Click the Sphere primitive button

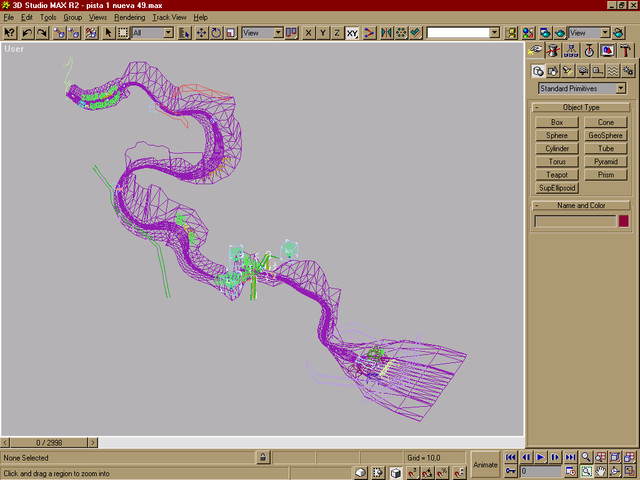tap(557, 135)
